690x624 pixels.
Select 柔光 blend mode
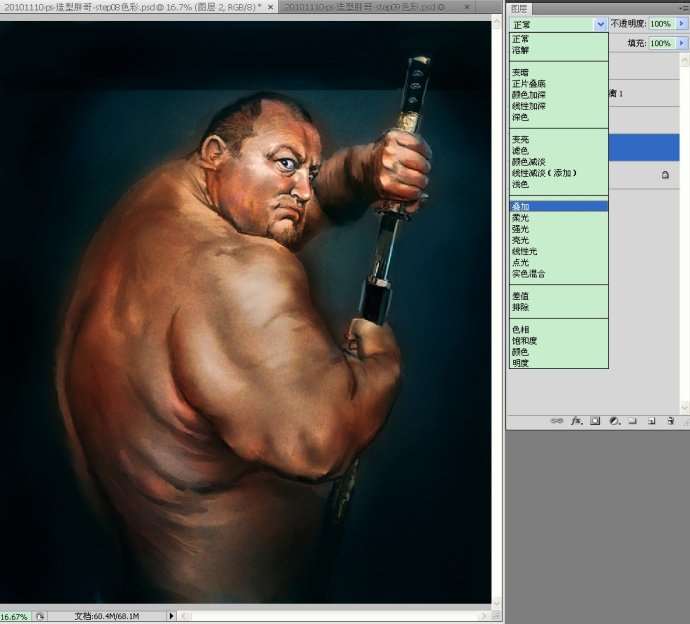tap(559, 218)
